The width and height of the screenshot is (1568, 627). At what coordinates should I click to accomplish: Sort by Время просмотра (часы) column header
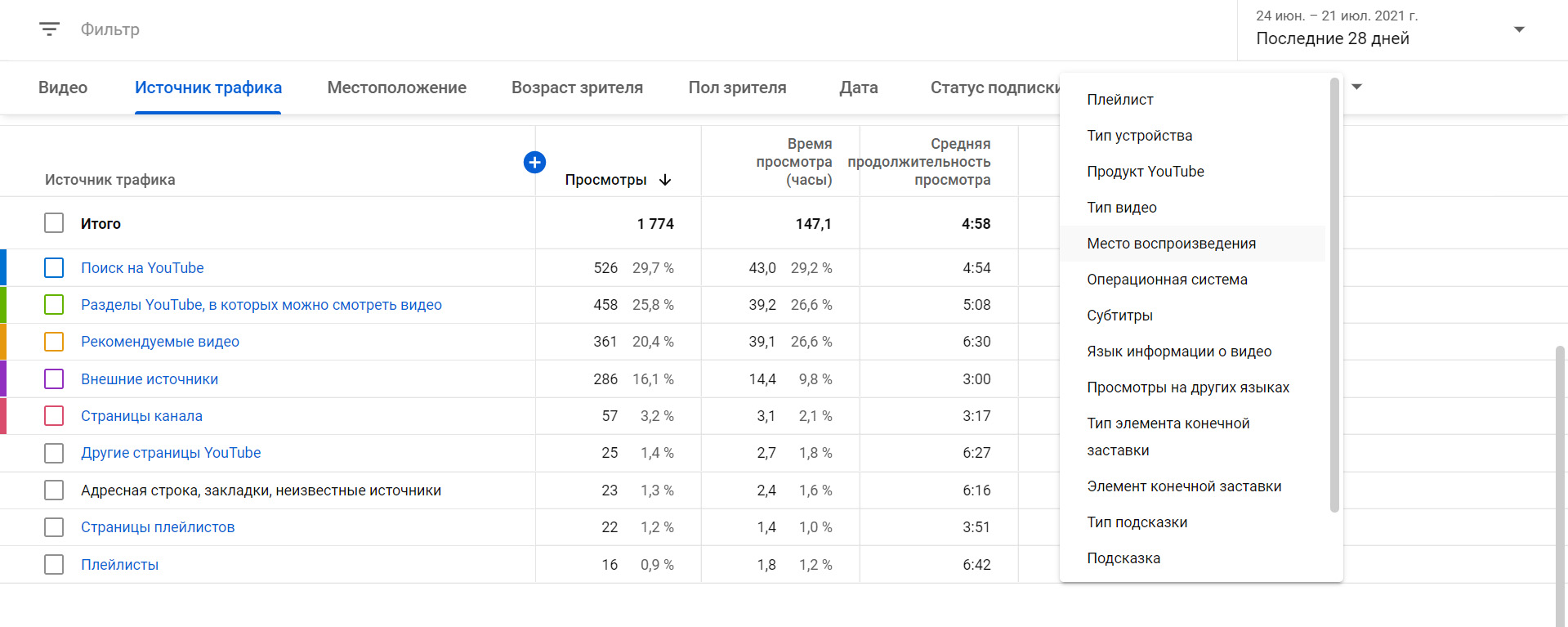pyautogui.click(x=793, y=162)
